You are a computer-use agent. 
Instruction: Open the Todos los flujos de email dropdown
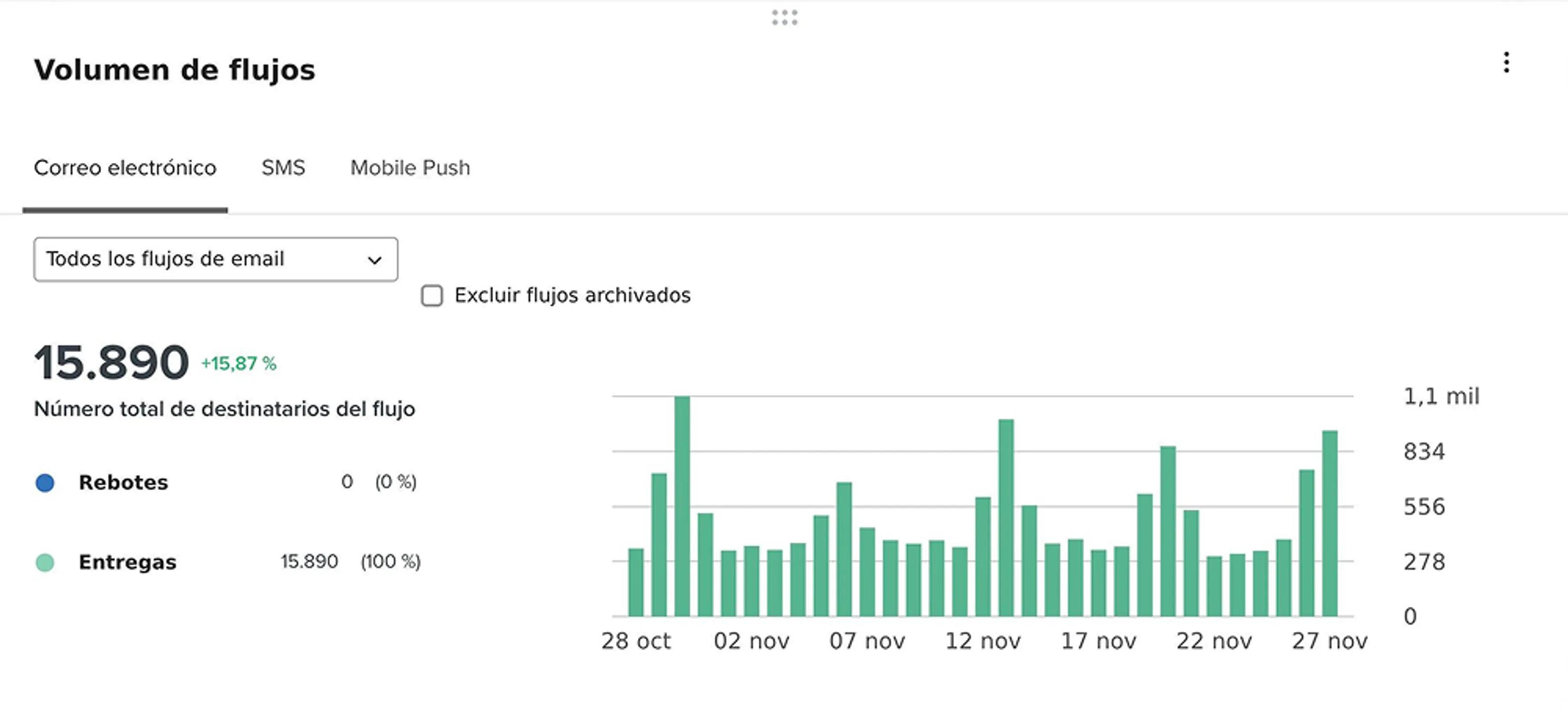point(215,260)
